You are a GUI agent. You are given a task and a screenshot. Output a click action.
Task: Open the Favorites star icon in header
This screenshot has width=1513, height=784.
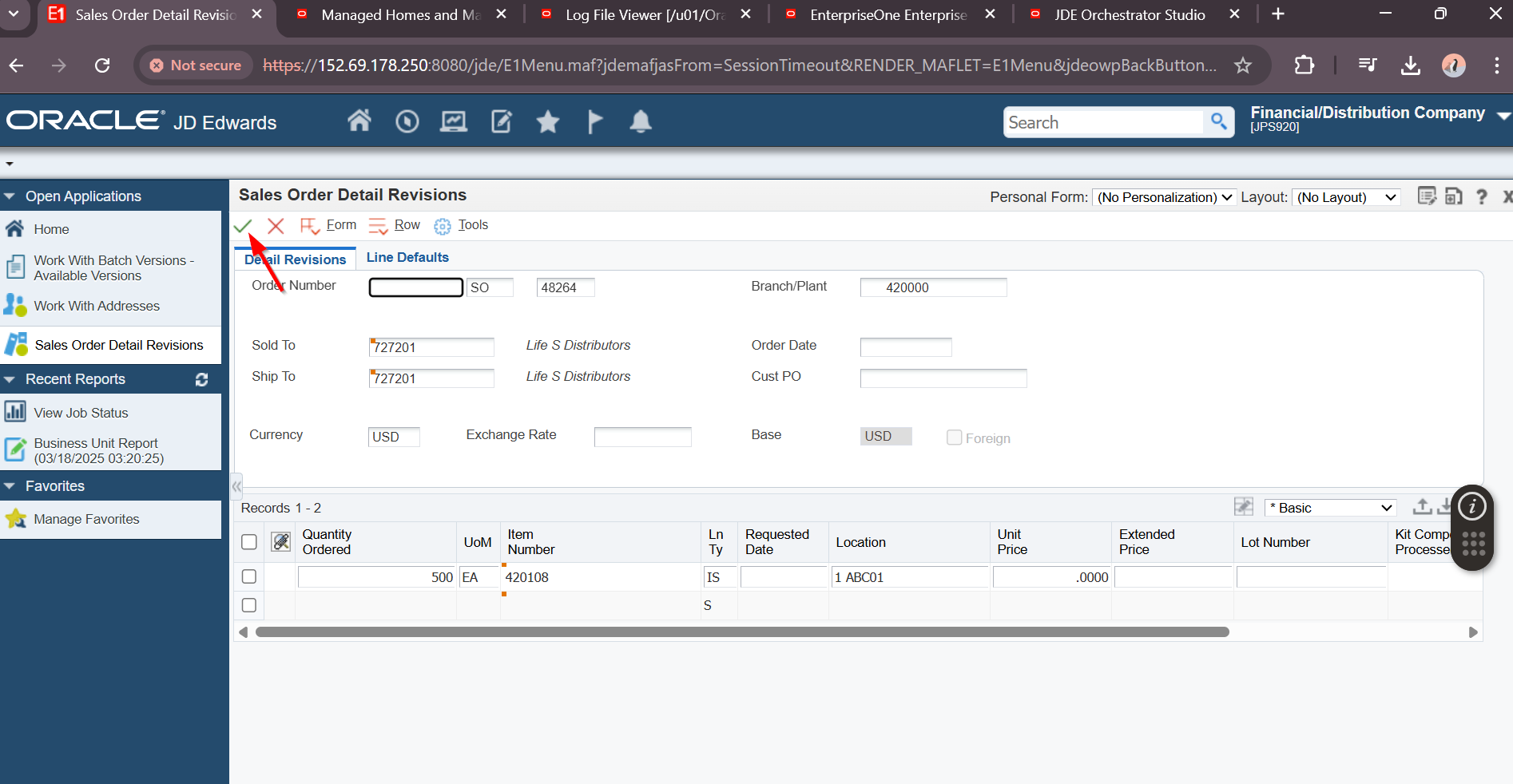(x=548, y=122)
